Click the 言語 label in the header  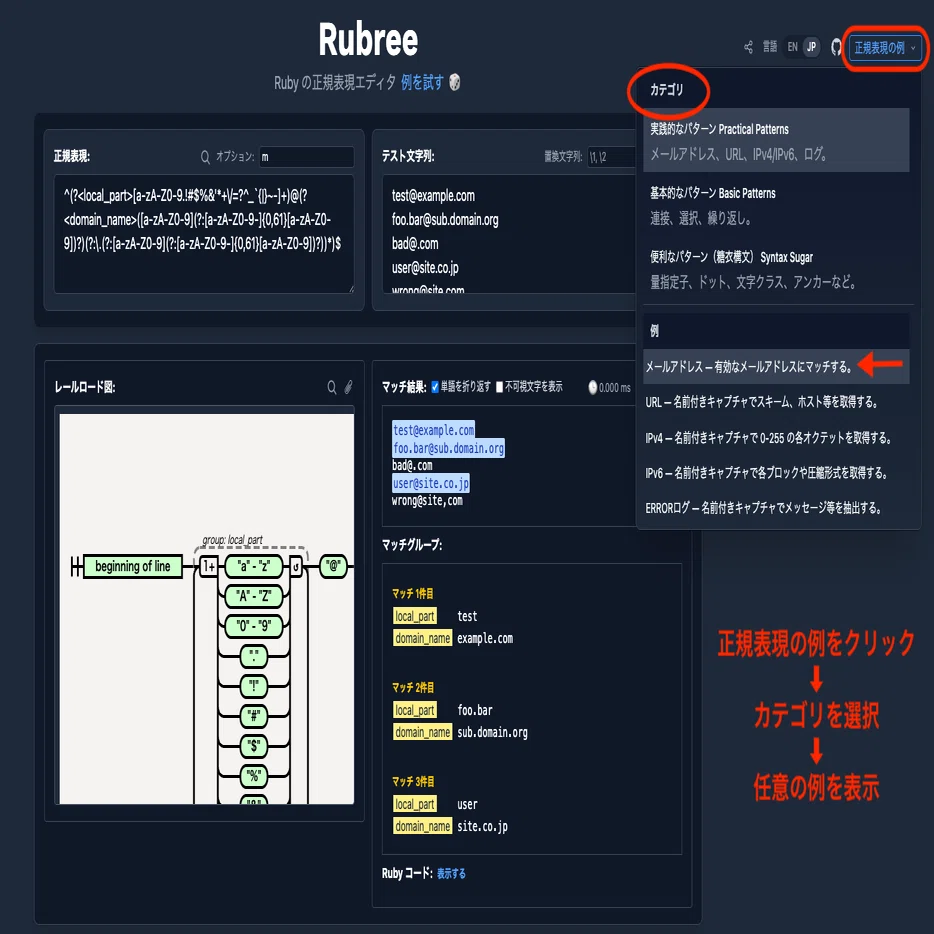tap(770, 46)
